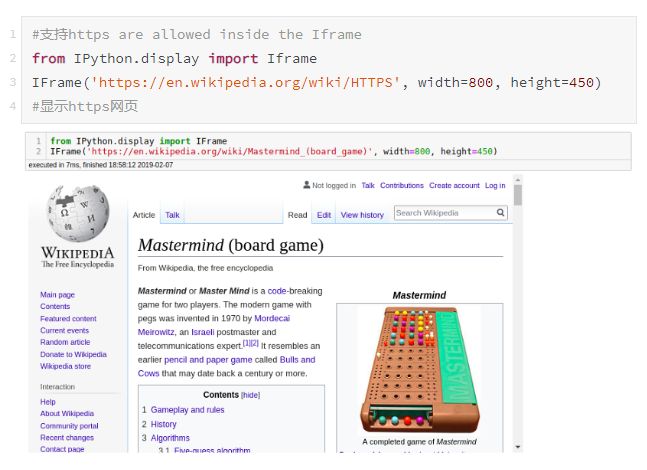The width and height of the screenshot is (647, 470).
Task: Follow the code link in intro
Action: 276,291
